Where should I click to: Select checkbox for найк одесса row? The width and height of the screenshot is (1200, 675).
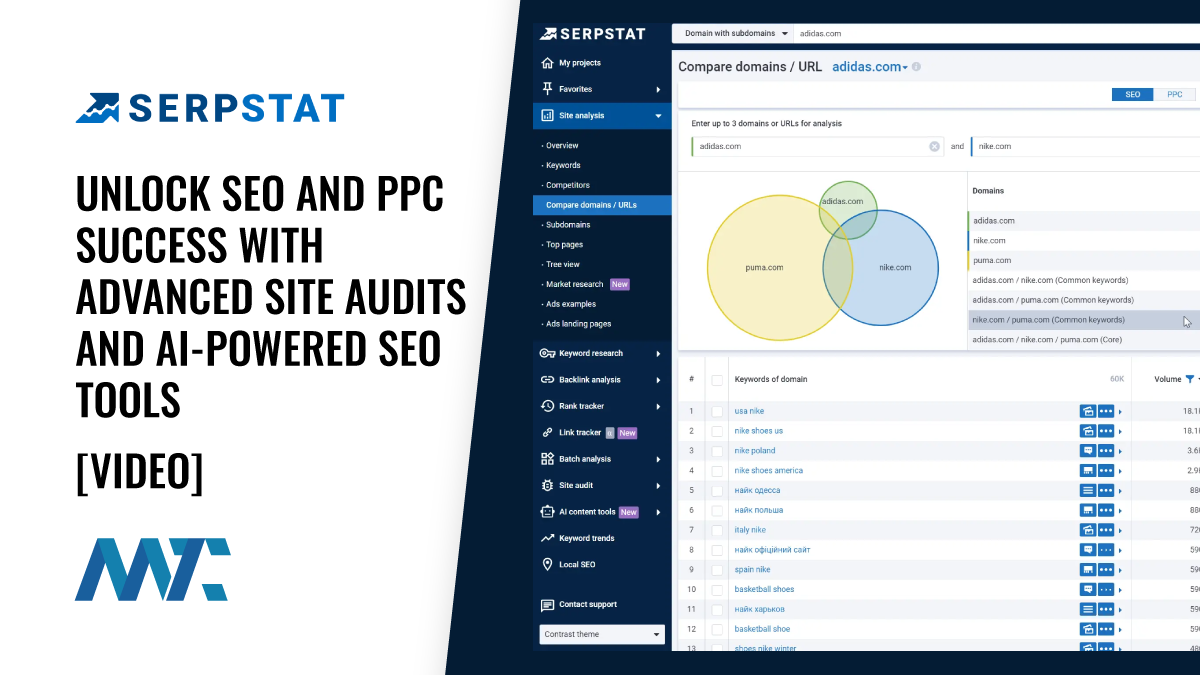(716, 491)
